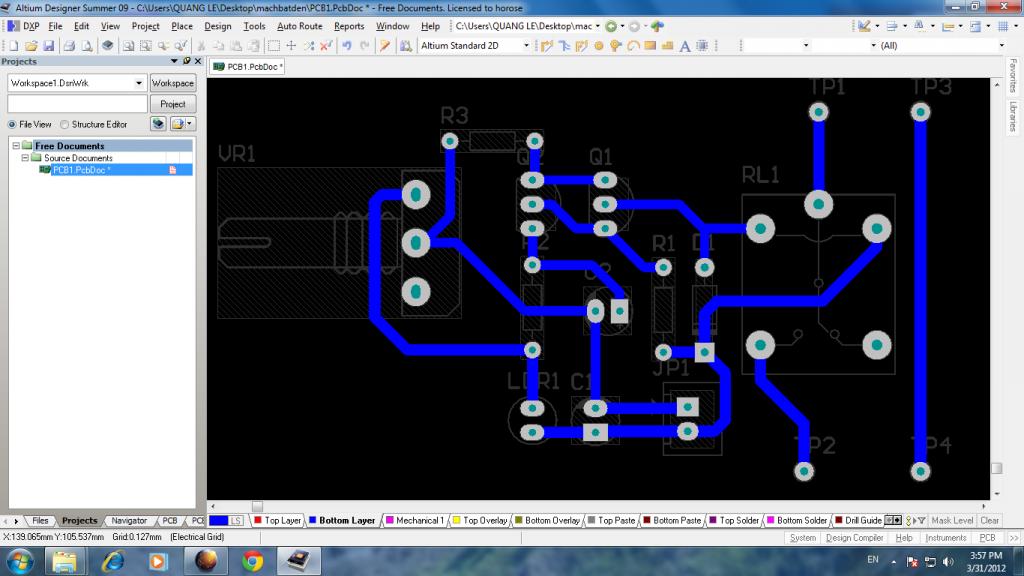Open the Workspace1.DsnWrk dropdown

[x=139, y=83]
